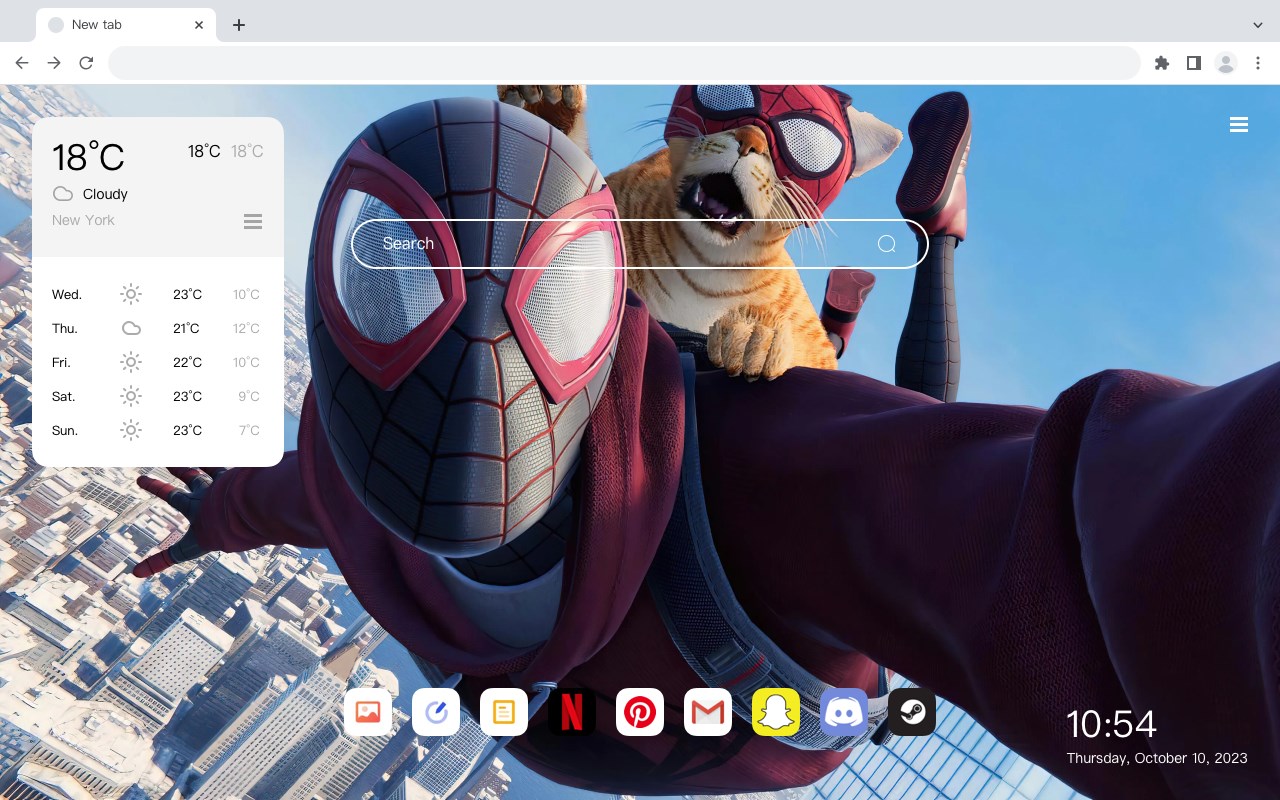
Task: Open the yellow notes icon
Action: (x=504, y=712)
